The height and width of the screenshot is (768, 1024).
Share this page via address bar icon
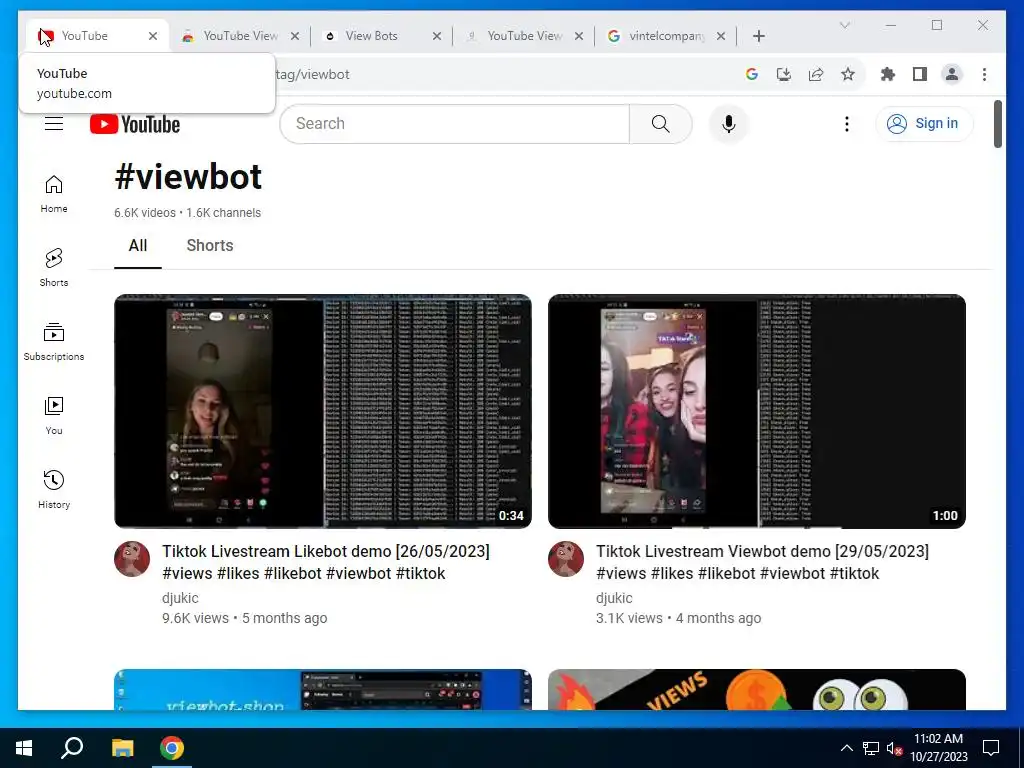click(x=816, y=74)
